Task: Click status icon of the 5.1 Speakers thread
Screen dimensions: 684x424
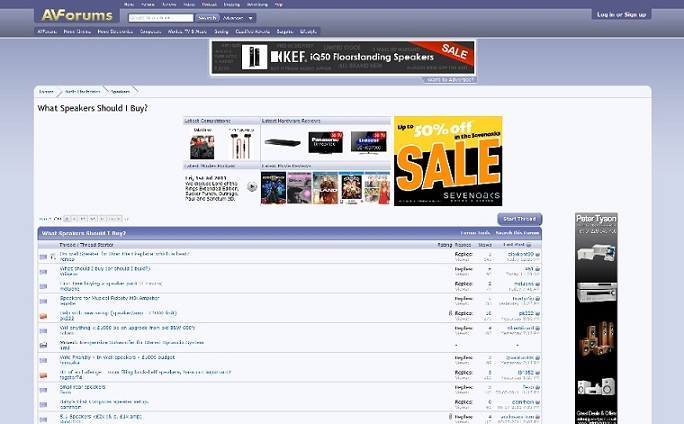Action: [43, 419]
